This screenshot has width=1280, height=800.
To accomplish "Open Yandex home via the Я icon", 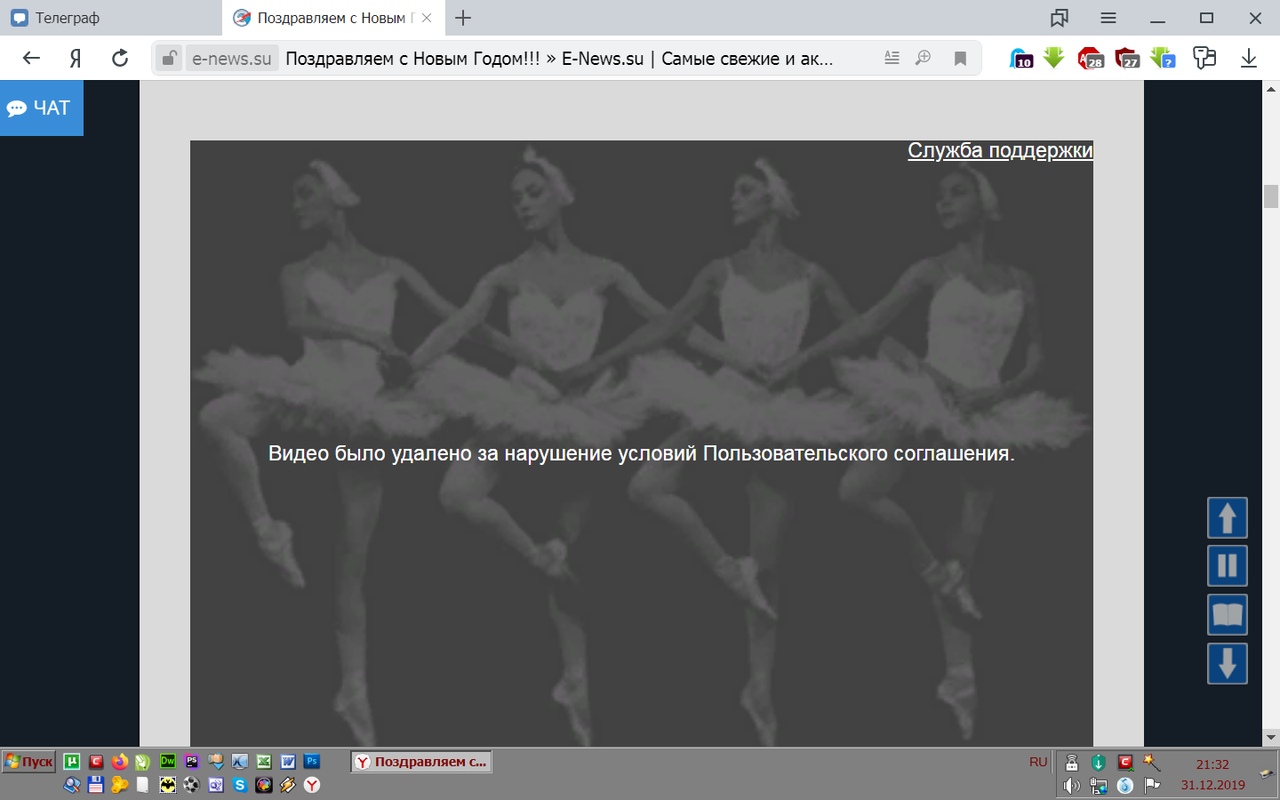I will (75, 58).
